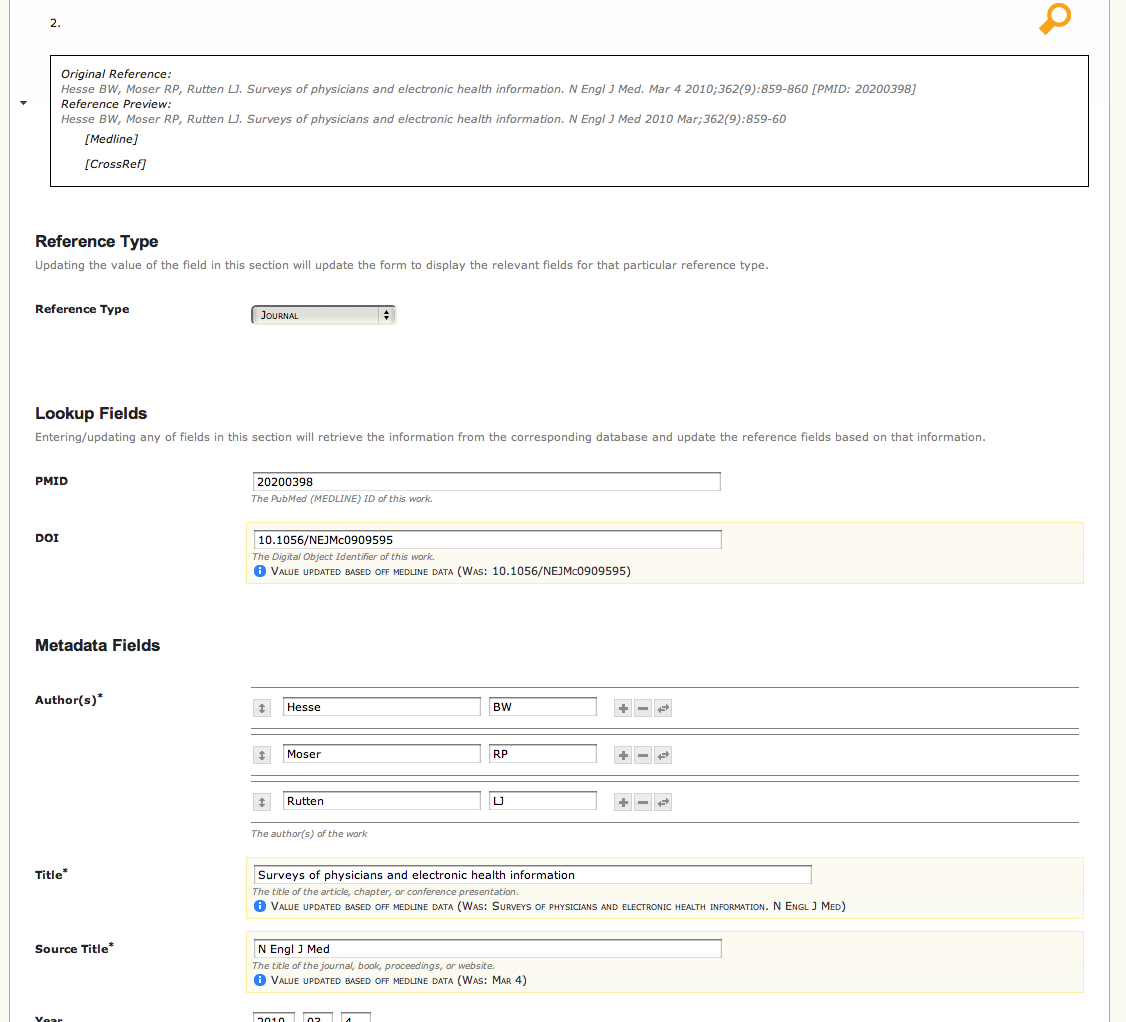Collapse reference 2 using the left arrow
This screenshot has height=1022, width=1126.
click(x=23, y=103)
